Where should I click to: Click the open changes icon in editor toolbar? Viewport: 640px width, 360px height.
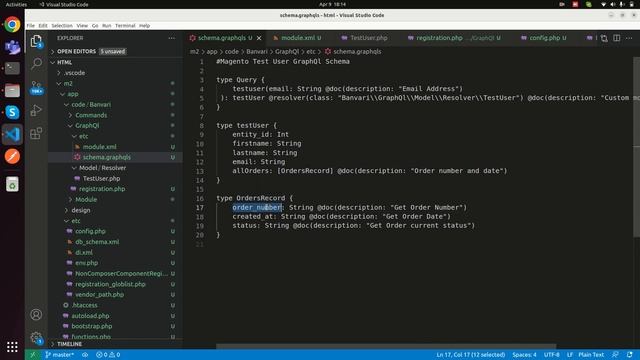pos(604,38)
